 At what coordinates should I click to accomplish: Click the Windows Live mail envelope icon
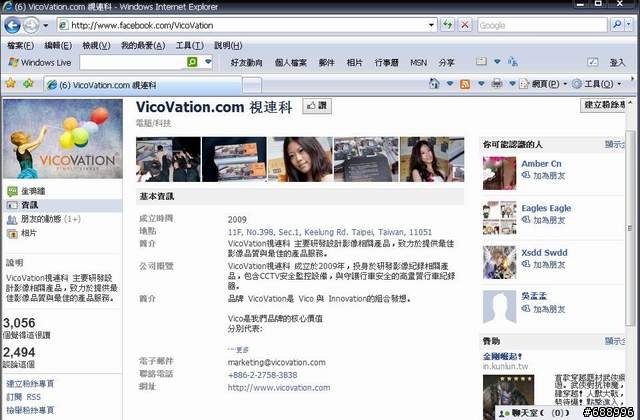(x=481, y=62)
